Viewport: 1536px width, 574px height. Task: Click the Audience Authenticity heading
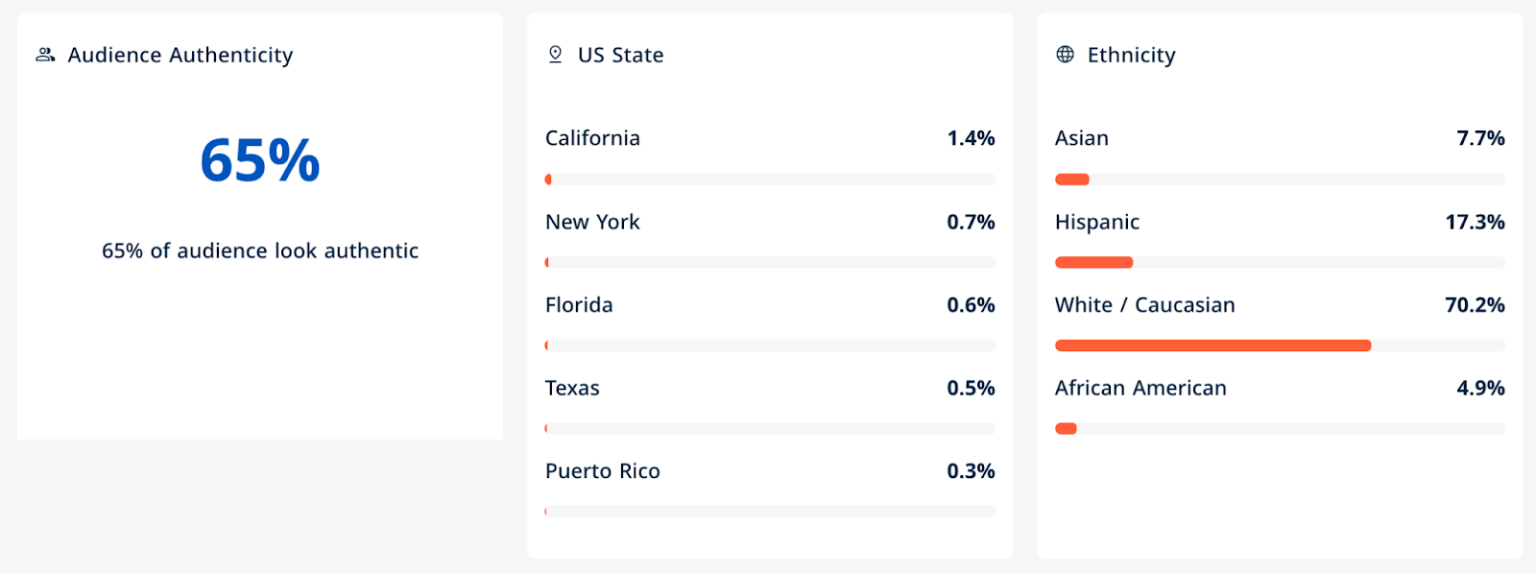pos(180,55)
